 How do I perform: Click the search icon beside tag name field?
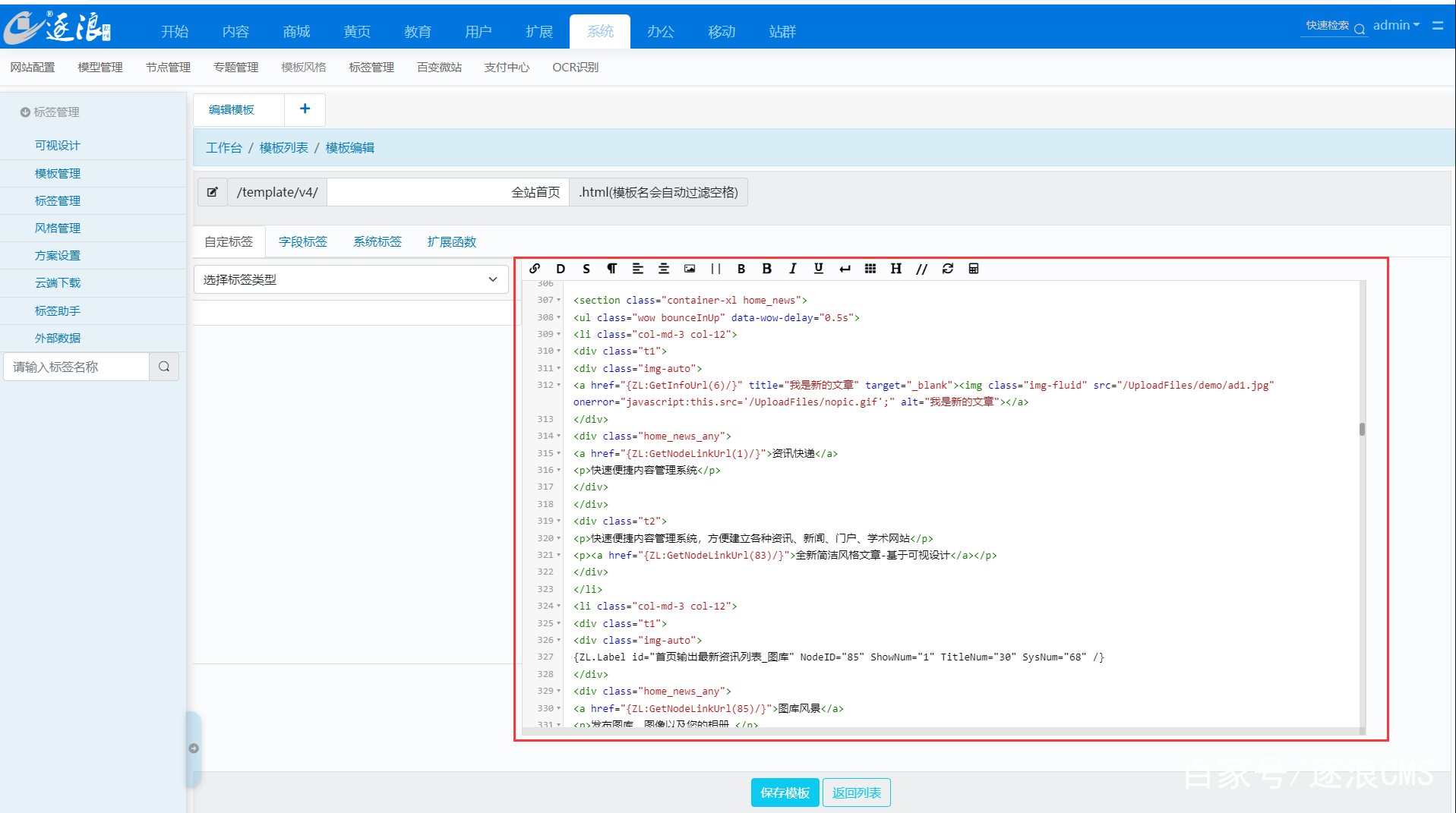(x=164, y=367)
